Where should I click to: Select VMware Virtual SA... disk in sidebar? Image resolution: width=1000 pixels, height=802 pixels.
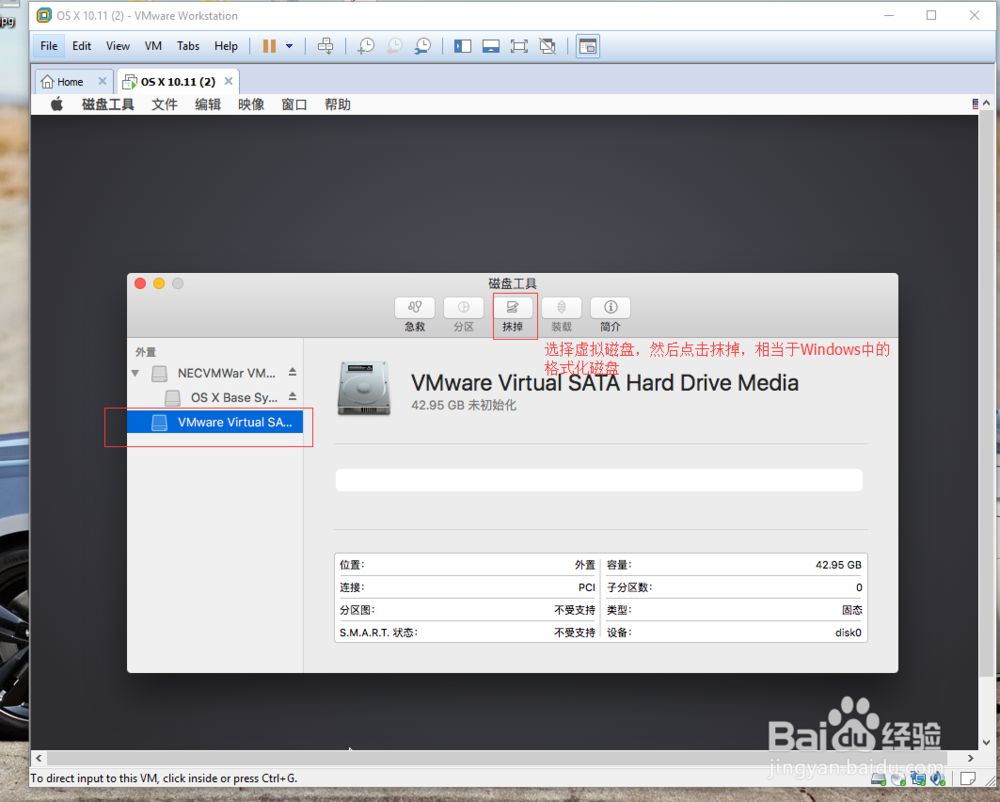[215, 422]
